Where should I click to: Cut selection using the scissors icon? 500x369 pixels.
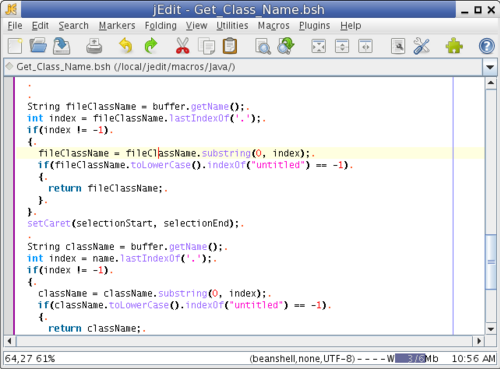point(182,46)
